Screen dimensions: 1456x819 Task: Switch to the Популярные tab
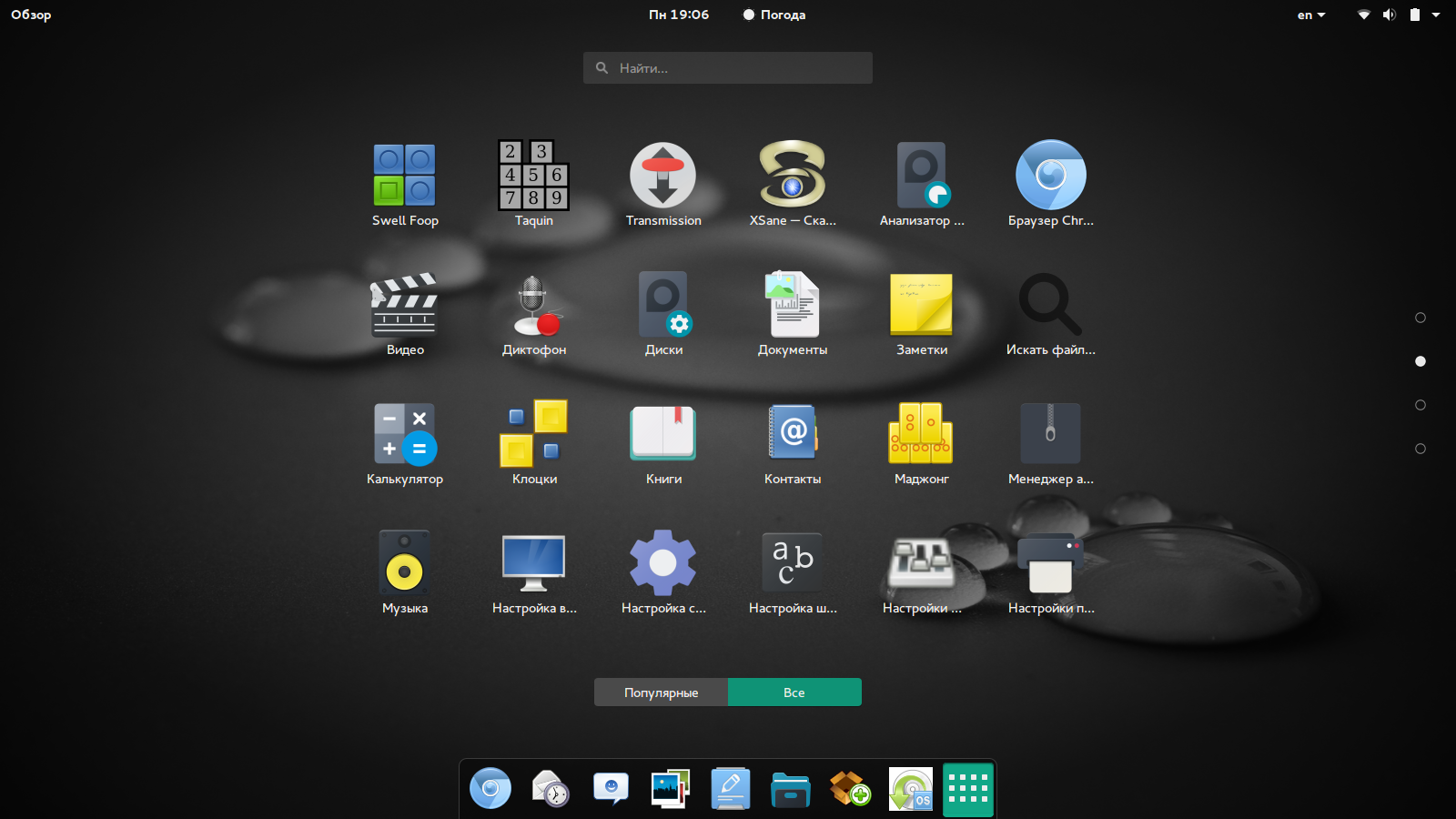click(x=661, y=693)
